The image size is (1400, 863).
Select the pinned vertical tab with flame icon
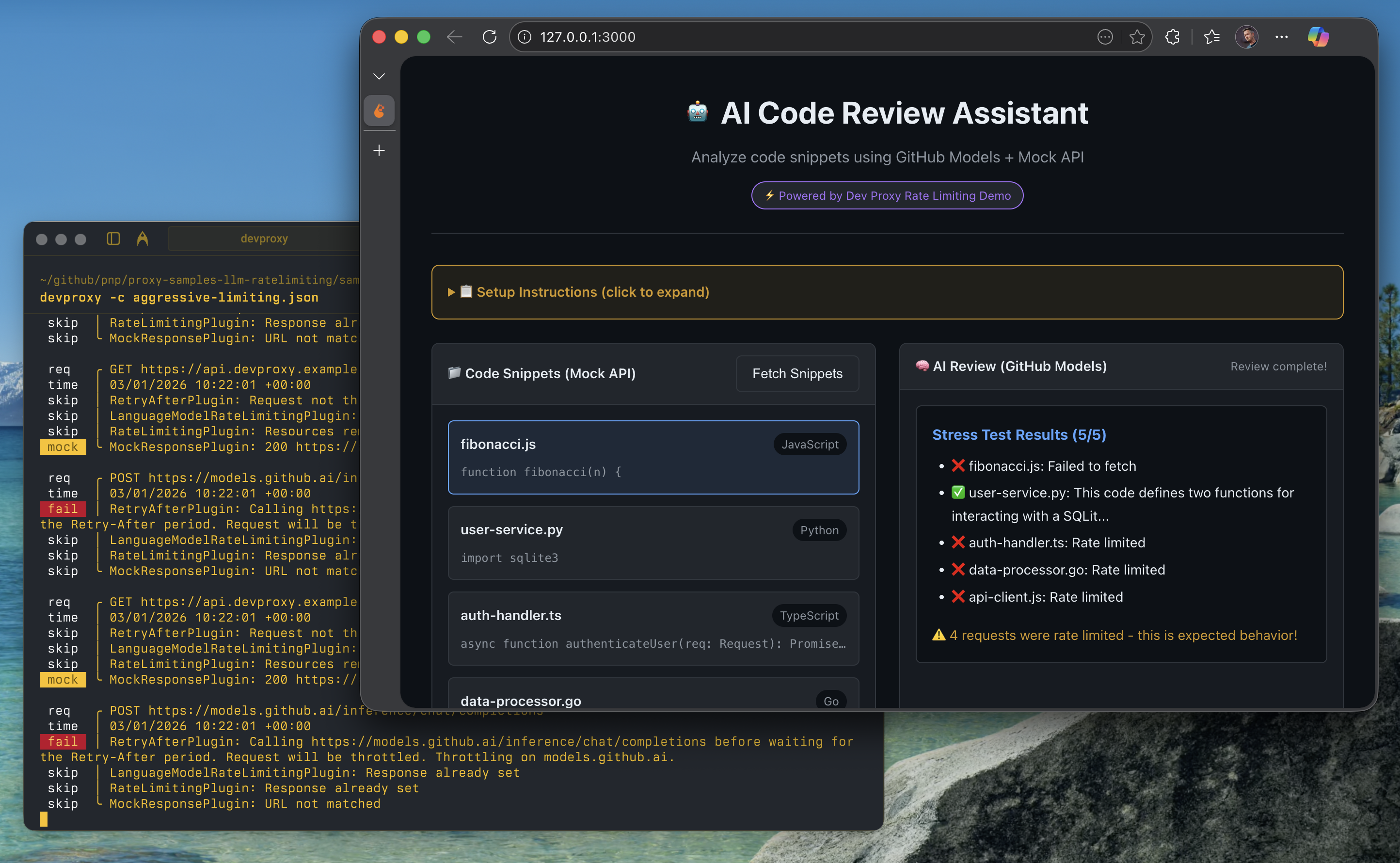pyautogui.click(x=379, y=111)
